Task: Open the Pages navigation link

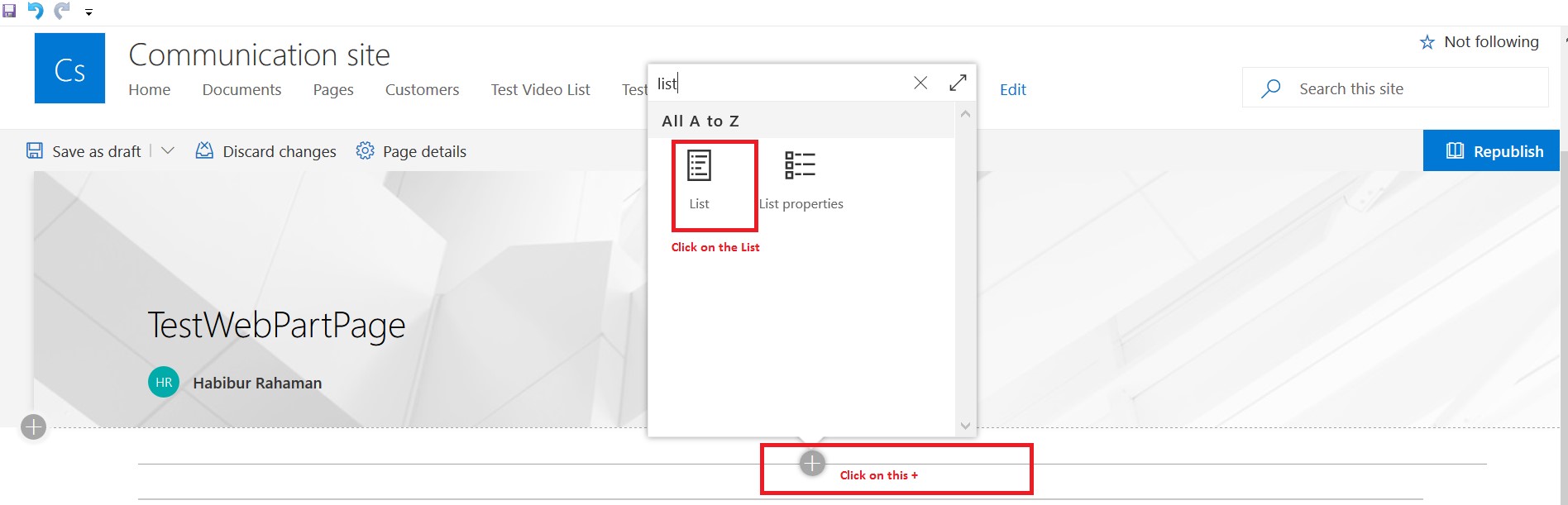Action: (333, 89)
